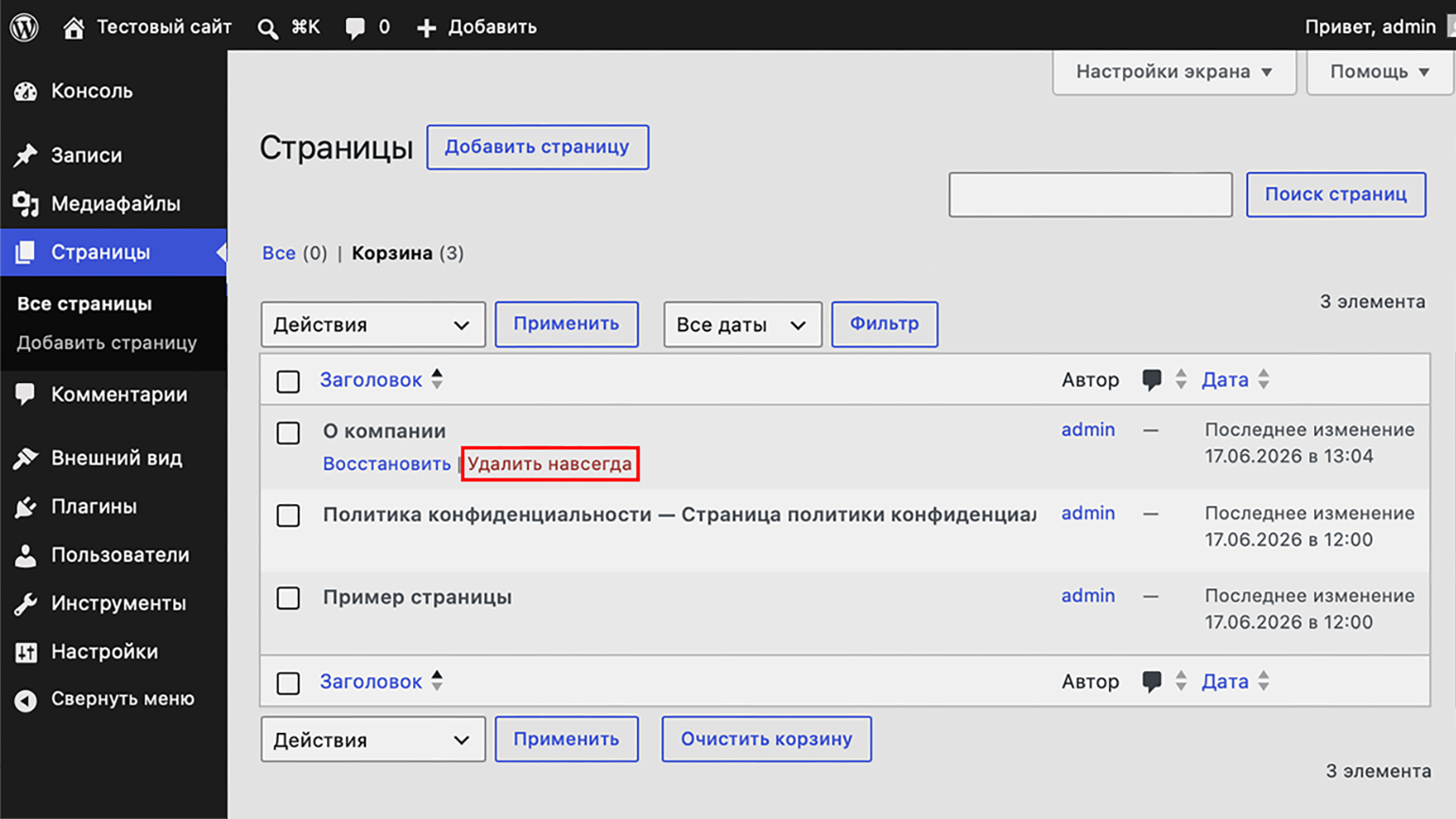Image resolution: width=1456 pixels, height=819 pixels.
Task: Click sort arrows next to top Дата header
Action: [x=1264, y=379]
